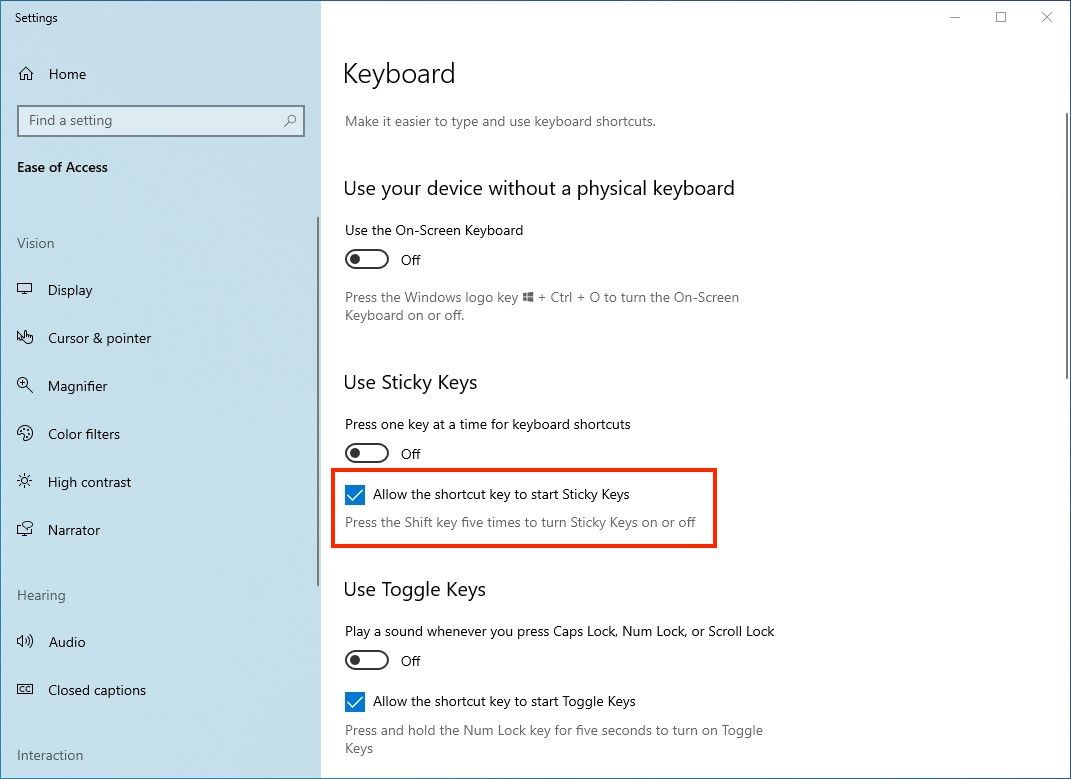Open the Narrator settings page

[x=74, y=530]
